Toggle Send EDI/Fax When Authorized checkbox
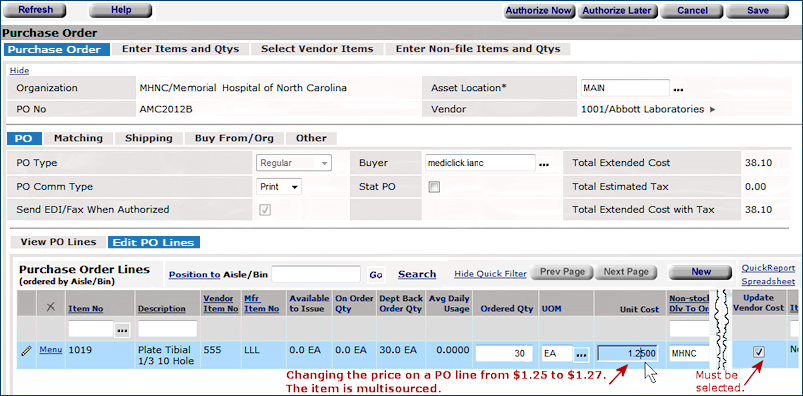Screen dimensions: 803x396 [265, 210]
